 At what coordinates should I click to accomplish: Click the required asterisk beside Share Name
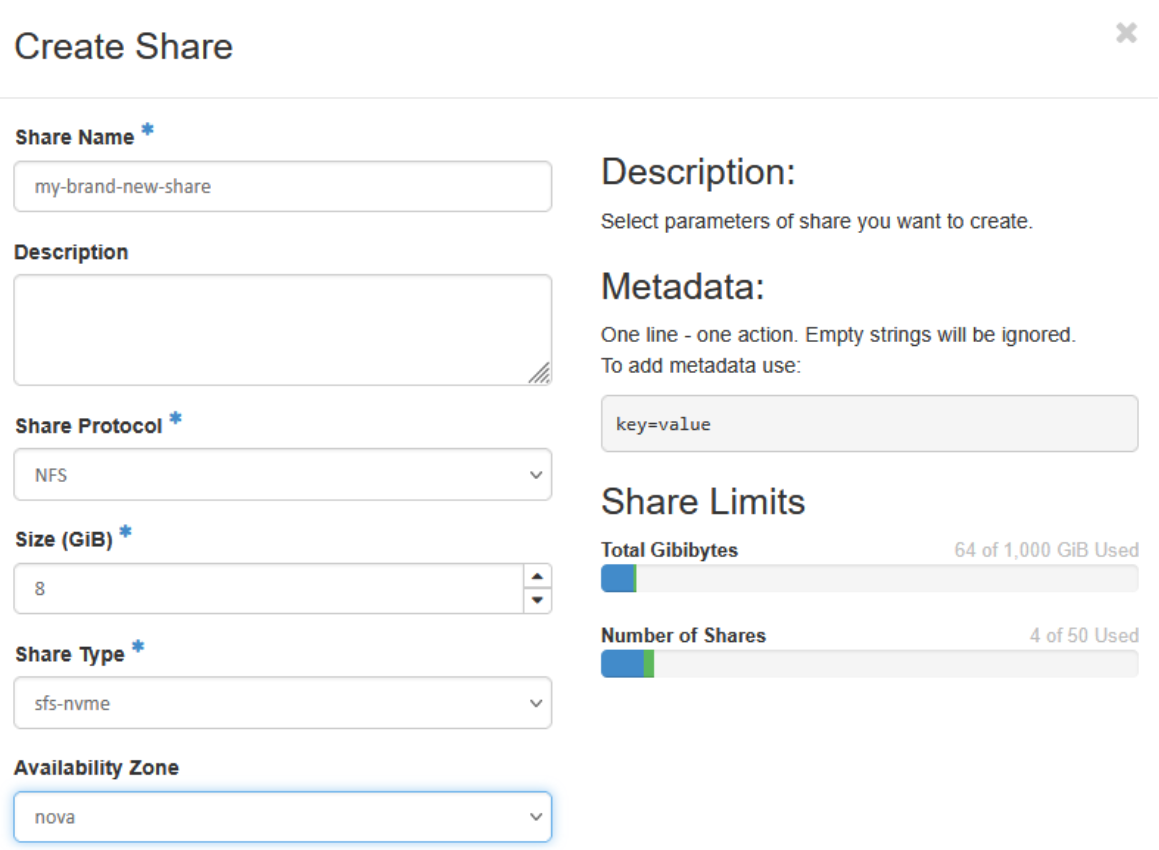pos(148,131)
